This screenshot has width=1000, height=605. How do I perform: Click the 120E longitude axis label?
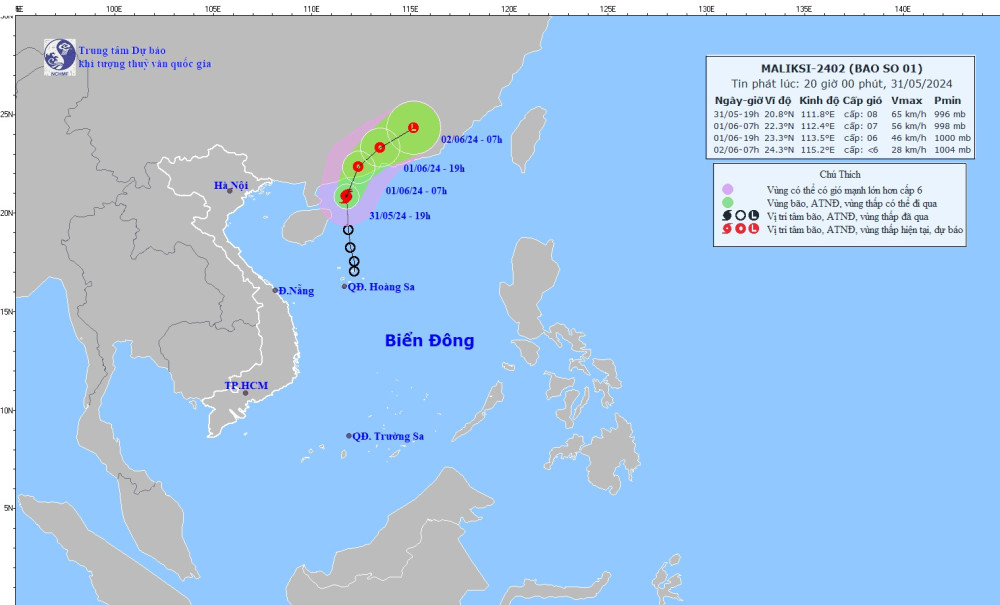click(x=509, y=9)
